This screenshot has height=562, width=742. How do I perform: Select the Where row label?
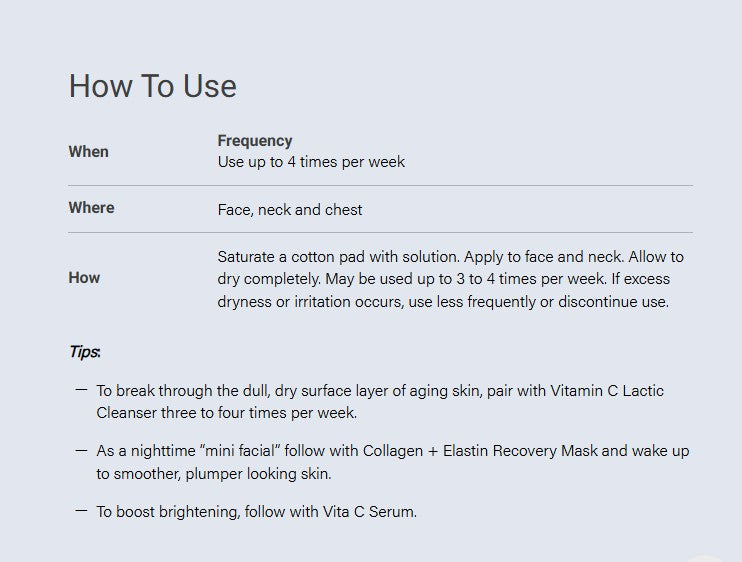pyautogui.click(x=91, y=208)
